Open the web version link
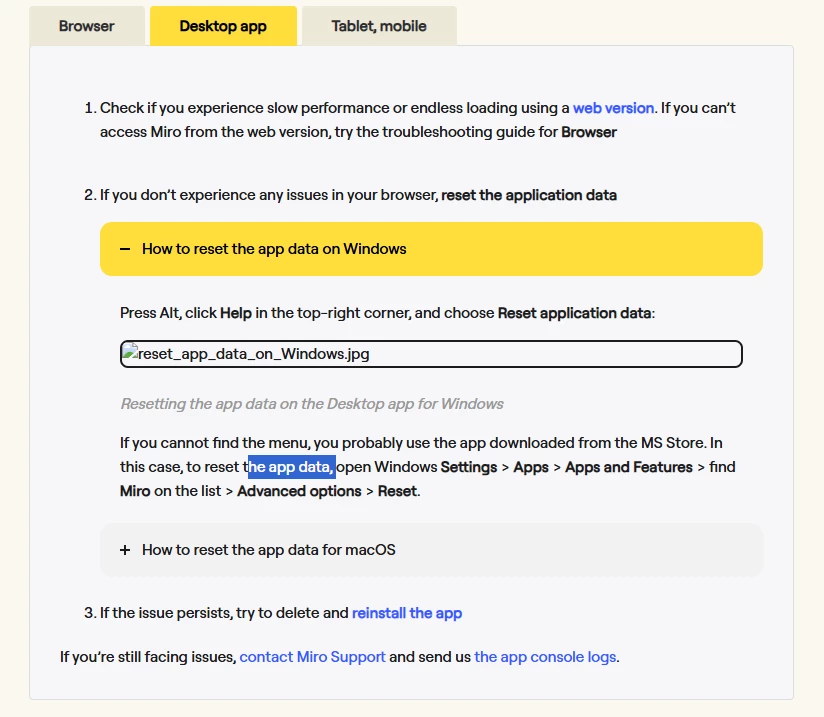This screenshot has width=824, height=717. pyautogui.click(x=613, y=108)
